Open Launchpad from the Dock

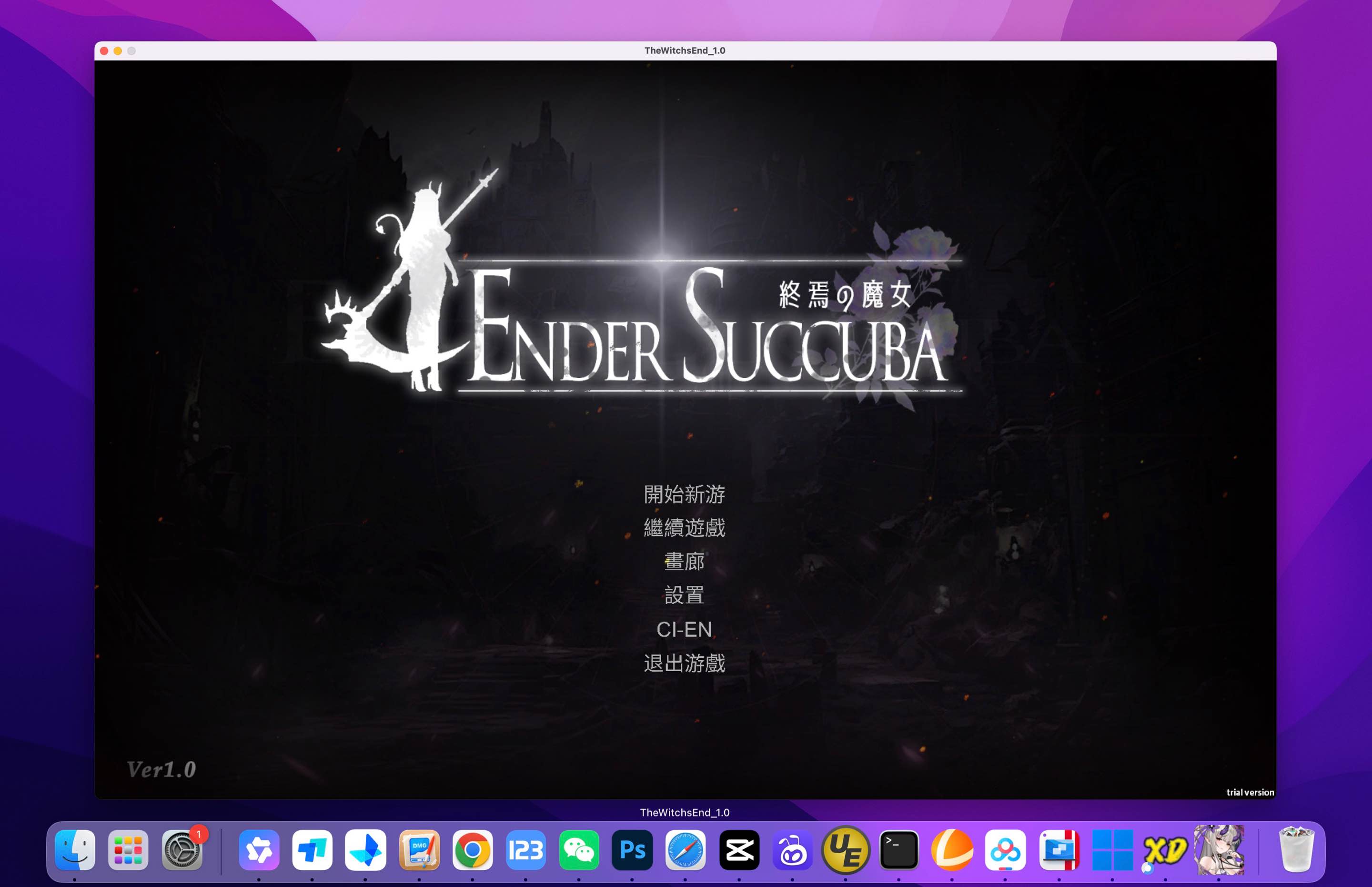pyautogui.click(x=129, y=849)
